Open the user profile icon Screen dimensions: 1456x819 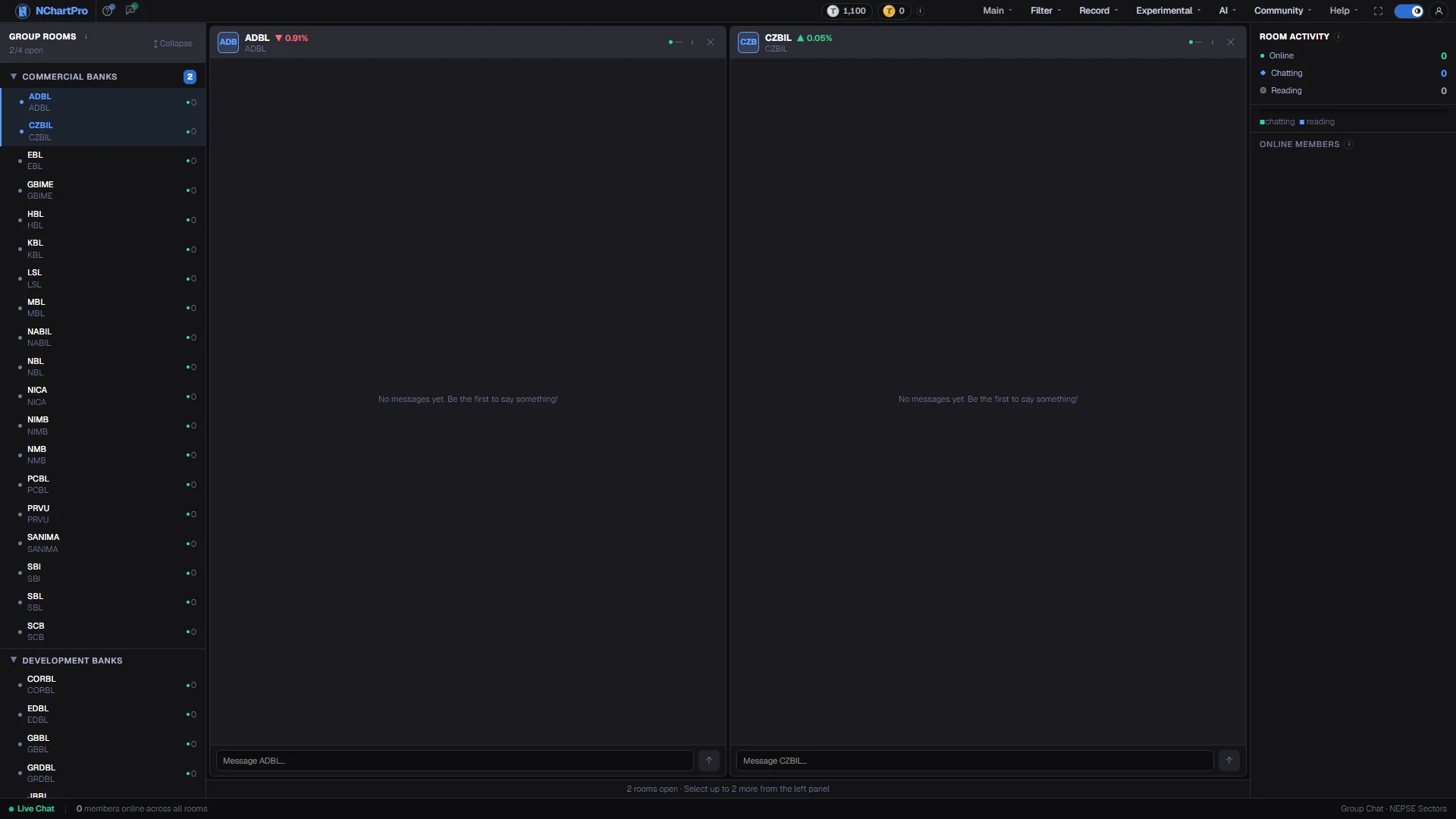click(x=1439, y=11)
